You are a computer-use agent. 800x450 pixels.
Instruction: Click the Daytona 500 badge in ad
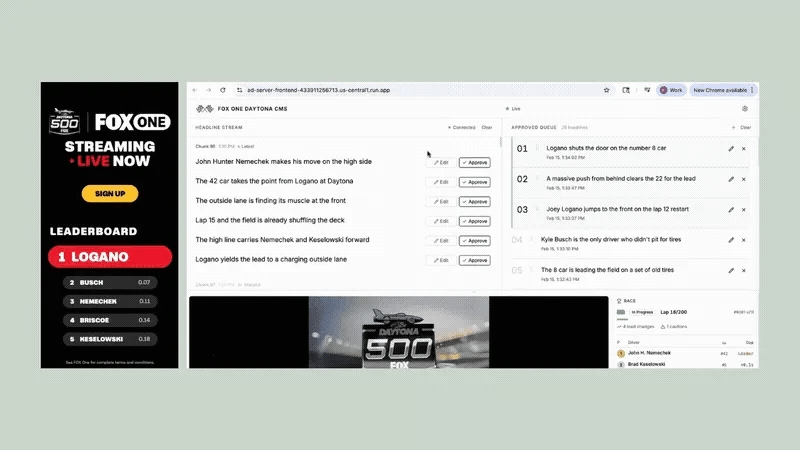click(64, 121)
